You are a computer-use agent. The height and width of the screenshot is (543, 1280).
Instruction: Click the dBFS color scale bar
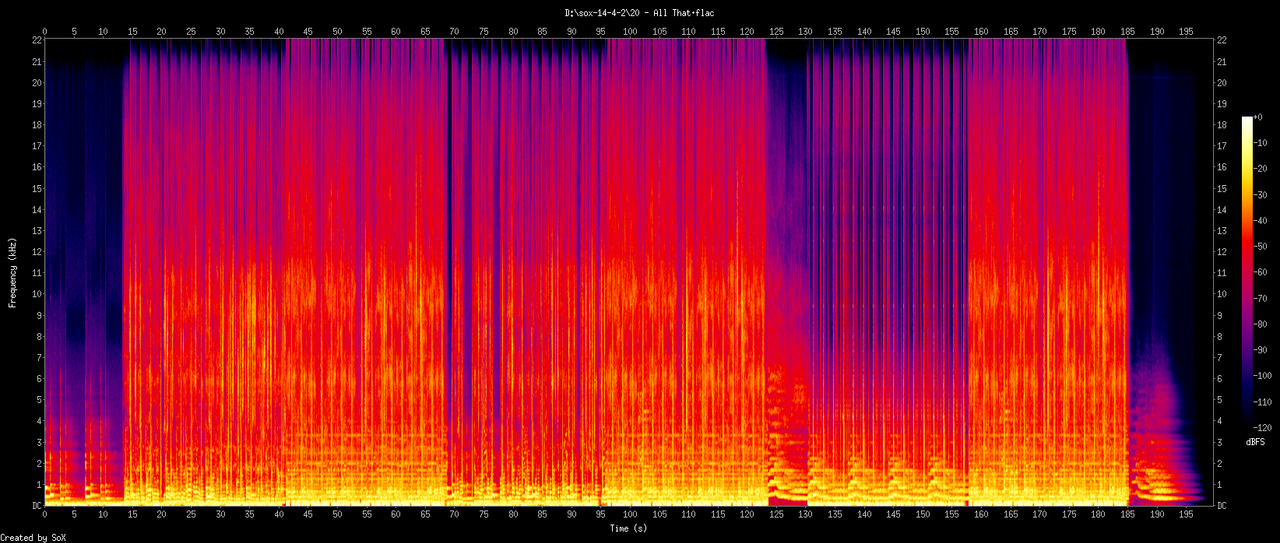click(x=1247, y=272)
